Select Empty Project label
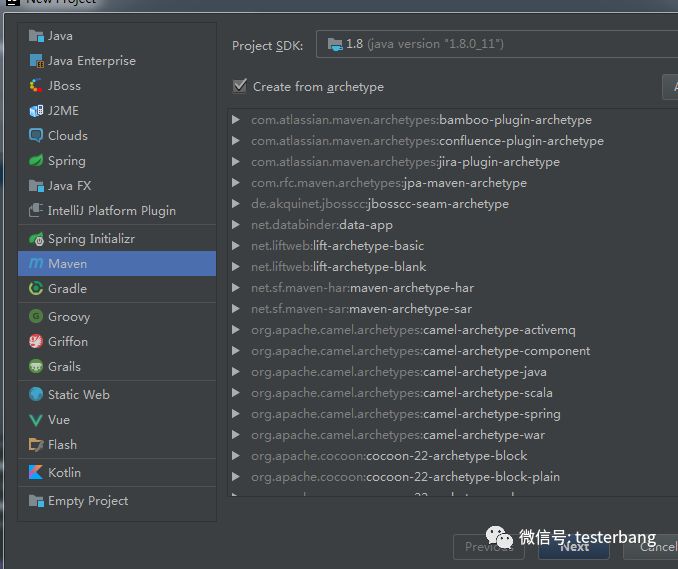 click(88, 501)
